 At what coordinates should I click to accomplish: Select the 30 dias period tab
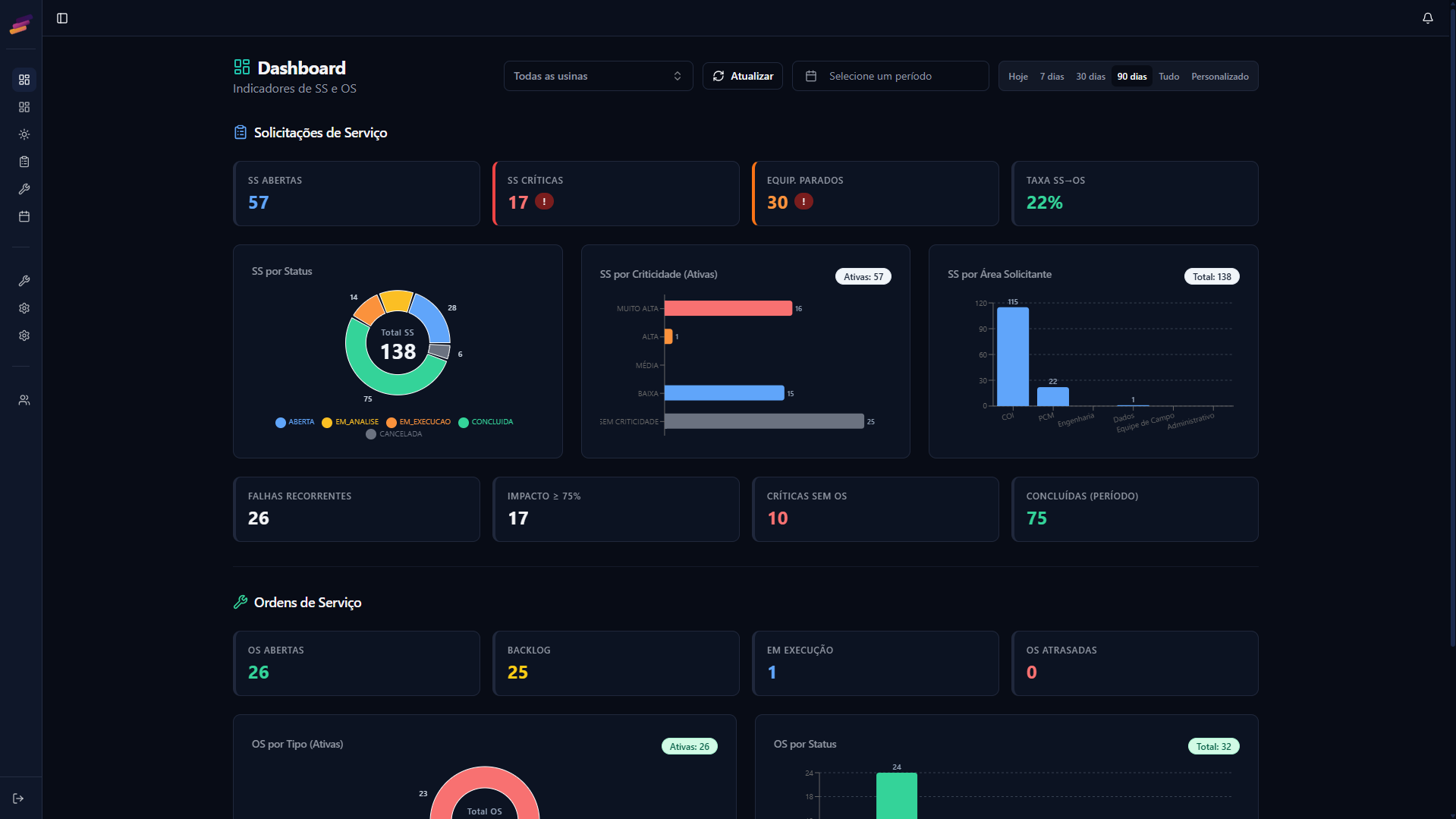1090,76
